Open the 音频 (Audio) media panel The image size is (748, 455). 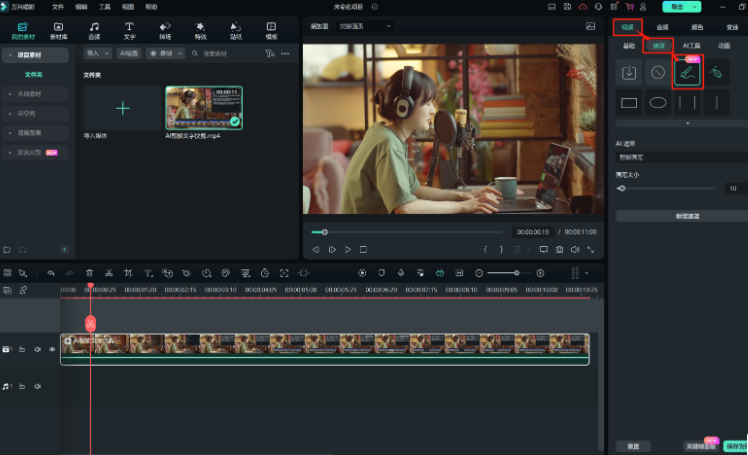tap(94, 30)
